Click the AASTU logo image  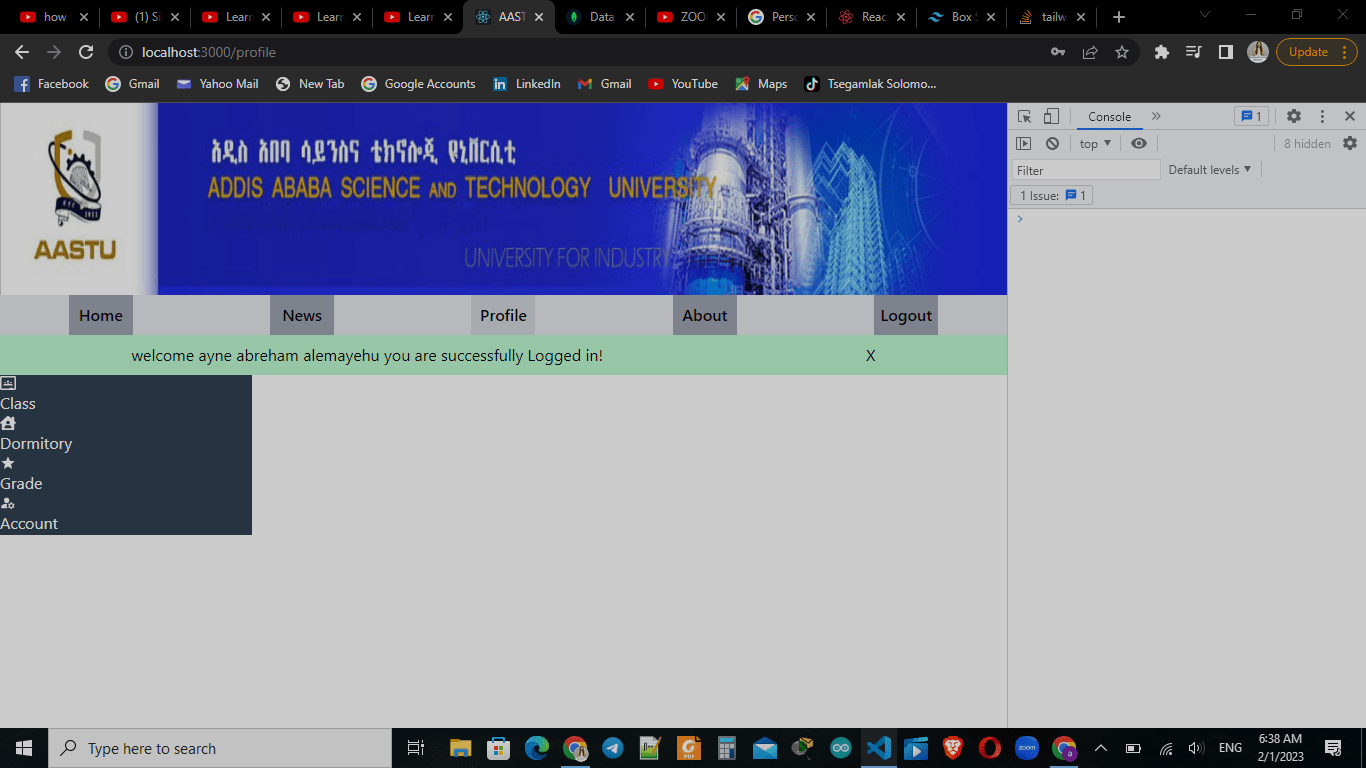click(78, 198)
